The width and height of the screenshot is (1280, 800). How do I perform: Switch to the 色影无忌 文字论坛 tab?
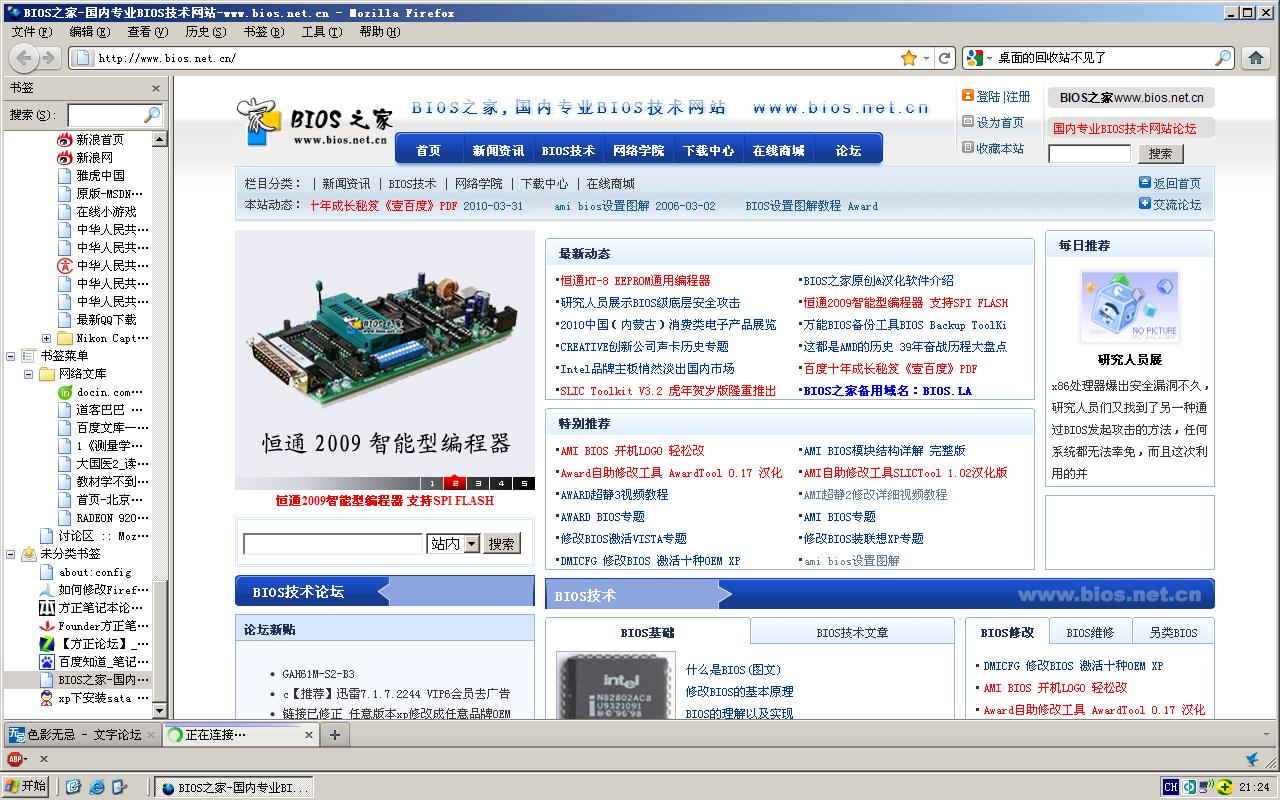tap(82, 734)
